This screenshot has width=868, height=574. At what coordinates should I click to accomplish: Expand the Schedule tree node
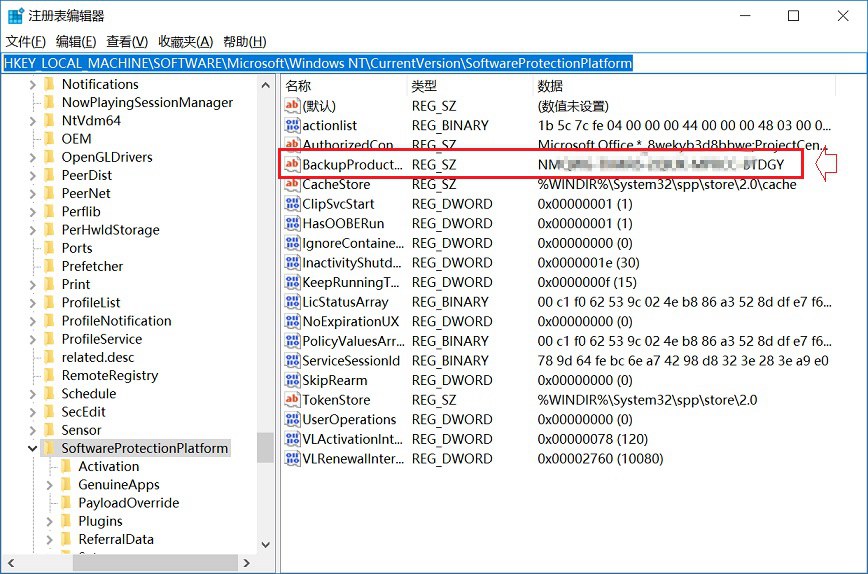[x=33, y=394]
